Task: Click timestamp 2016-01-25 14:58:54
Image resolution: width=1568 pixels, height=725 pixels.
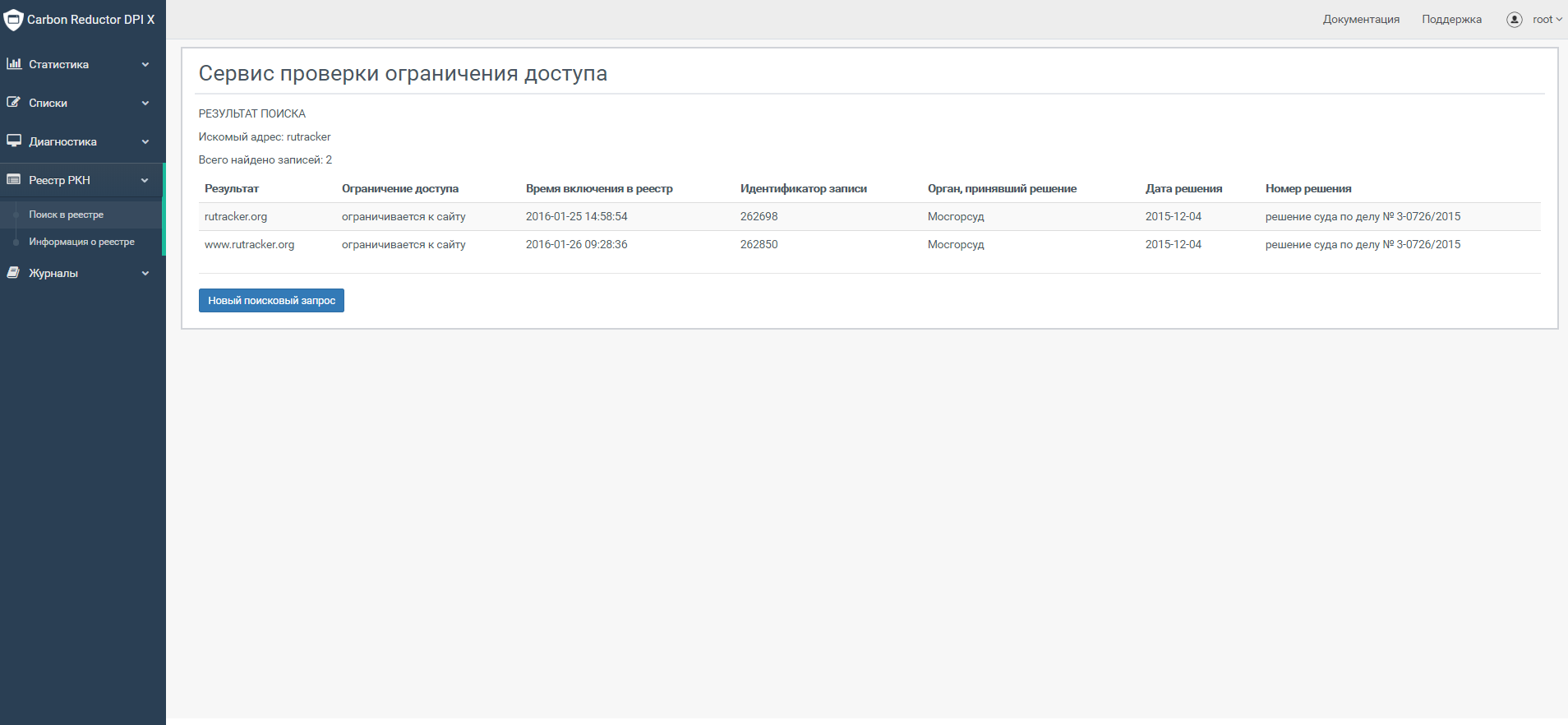Action: point(576,216)
